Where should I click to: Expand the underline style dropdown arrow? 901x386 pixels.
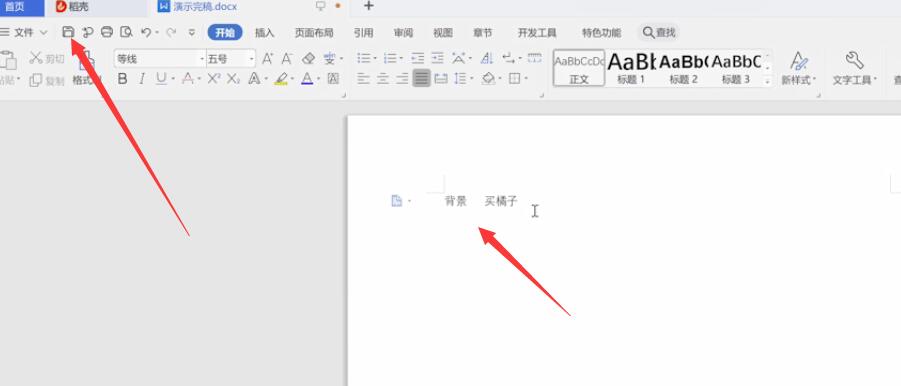pos(172,79)
